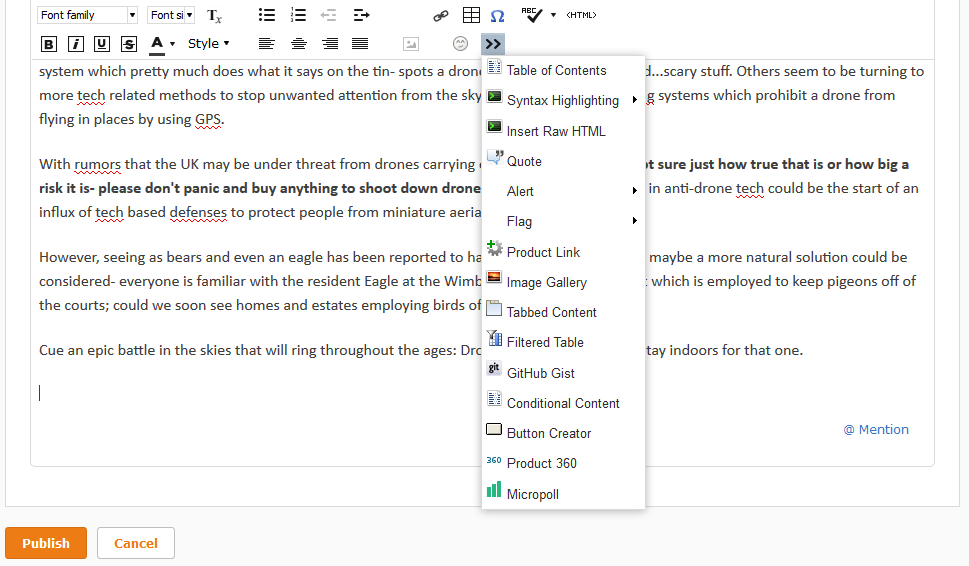Open the Font family dropdown
The height and width of the screenshot is (566, 969).
point(88,15)
